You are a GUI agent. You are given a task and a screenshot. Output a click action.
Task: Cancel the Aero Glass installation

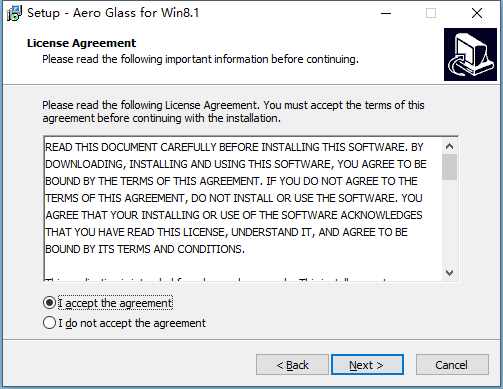pyautogui.click(x=452, y=365)
